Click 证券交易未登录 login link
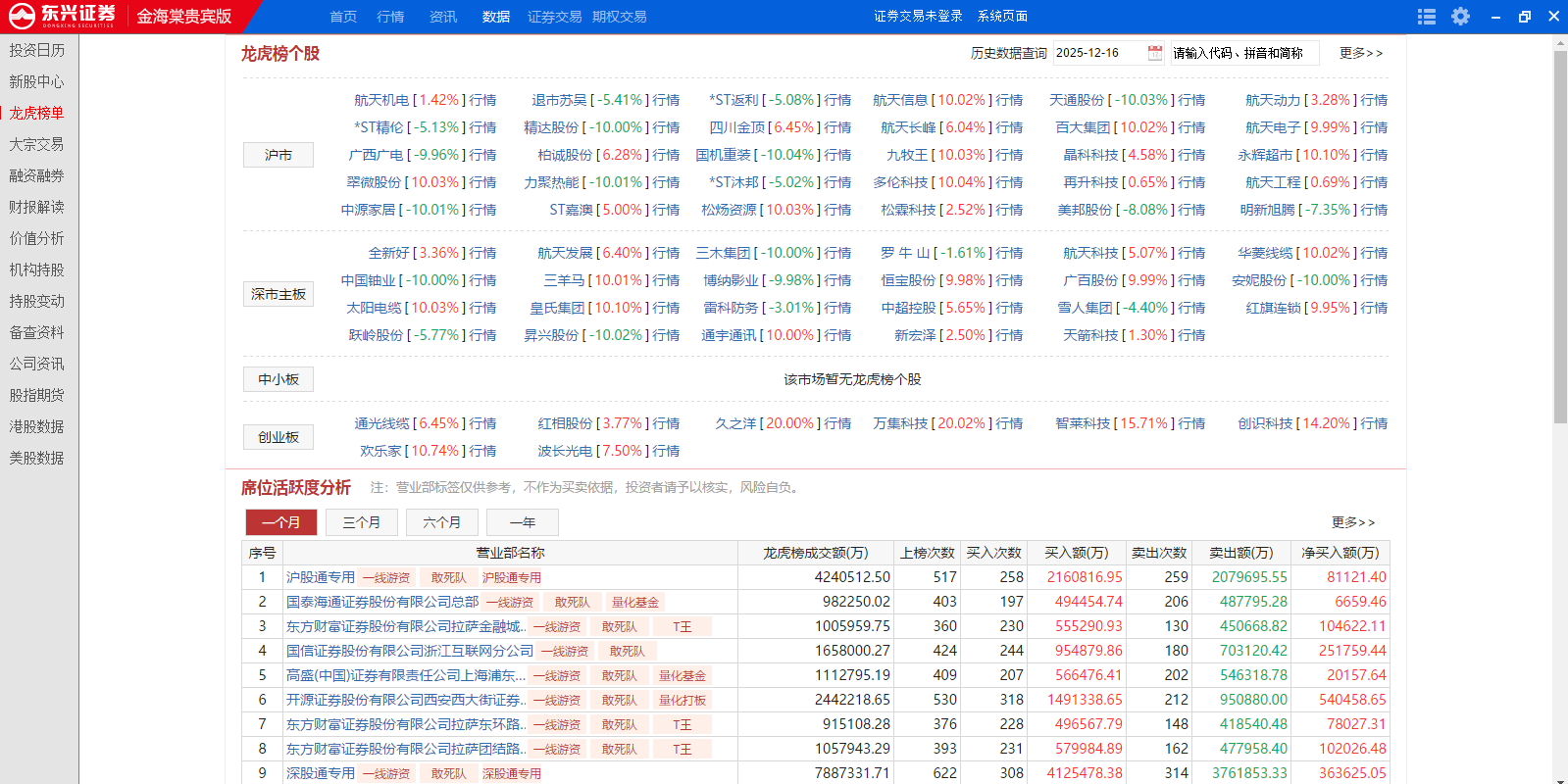Screen dimensions: 1568x784 click(918, 17)
